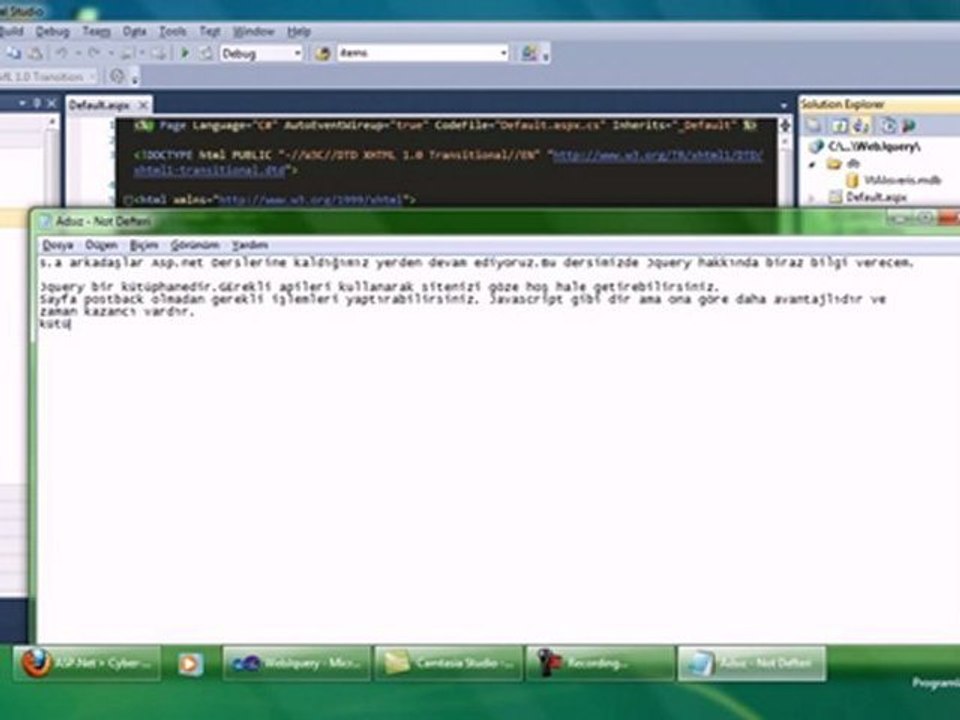This screenshot has width=960, height=720.
Task: Switch to the Recording taskbar button
Action: [600, 663]
